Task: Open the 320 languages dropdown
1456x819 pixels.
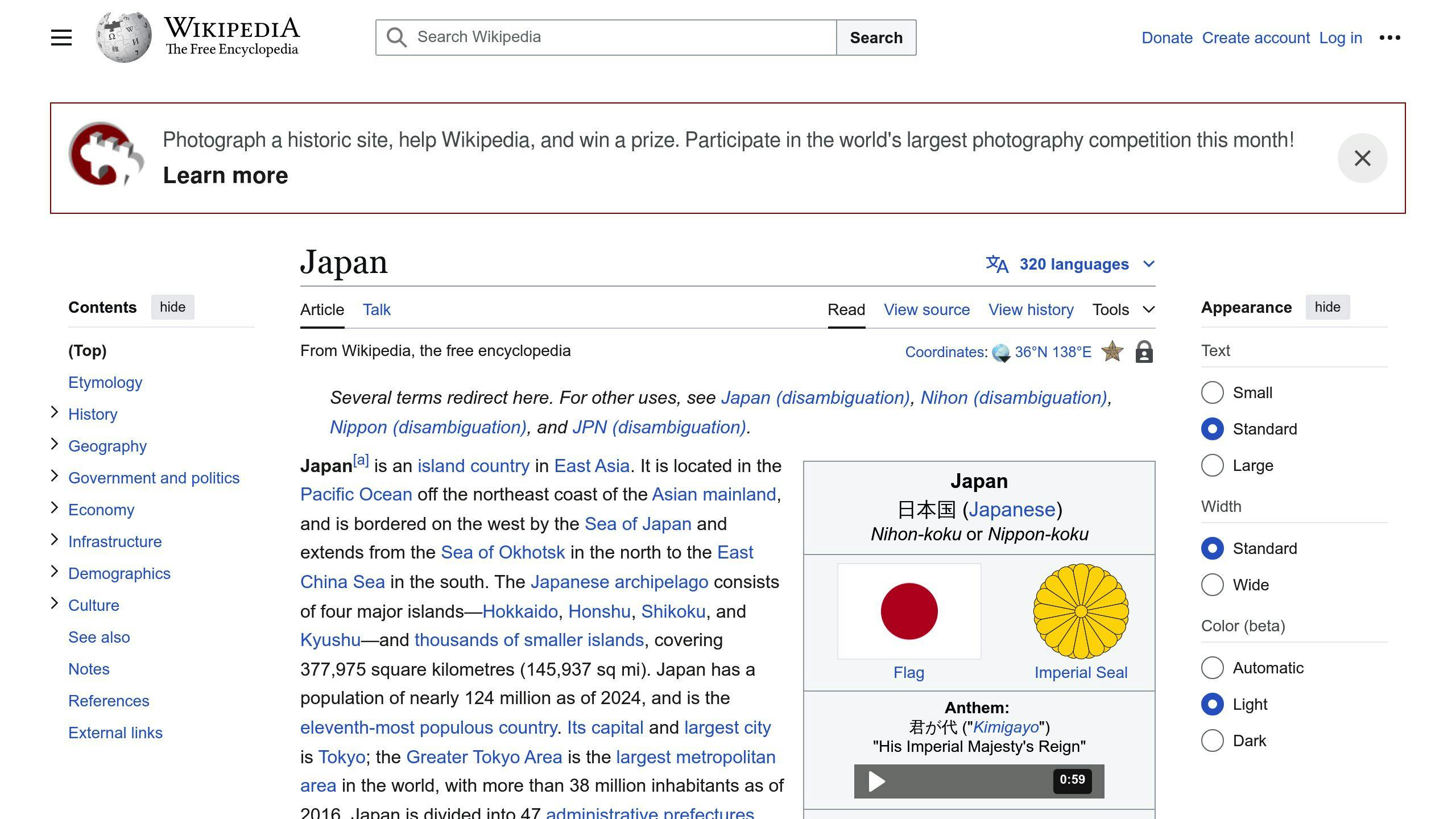Action: click(x=1070, y=264)
